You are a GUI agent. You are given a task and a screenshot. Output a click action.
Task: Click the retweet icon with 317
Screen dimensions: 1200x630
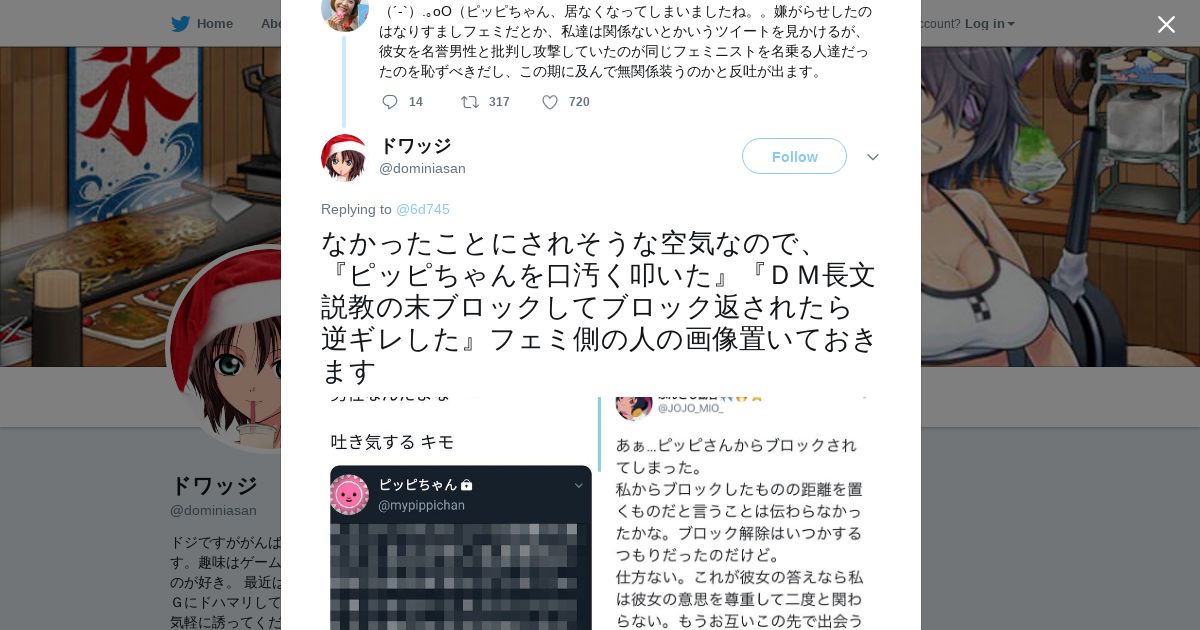coord(469,102)
